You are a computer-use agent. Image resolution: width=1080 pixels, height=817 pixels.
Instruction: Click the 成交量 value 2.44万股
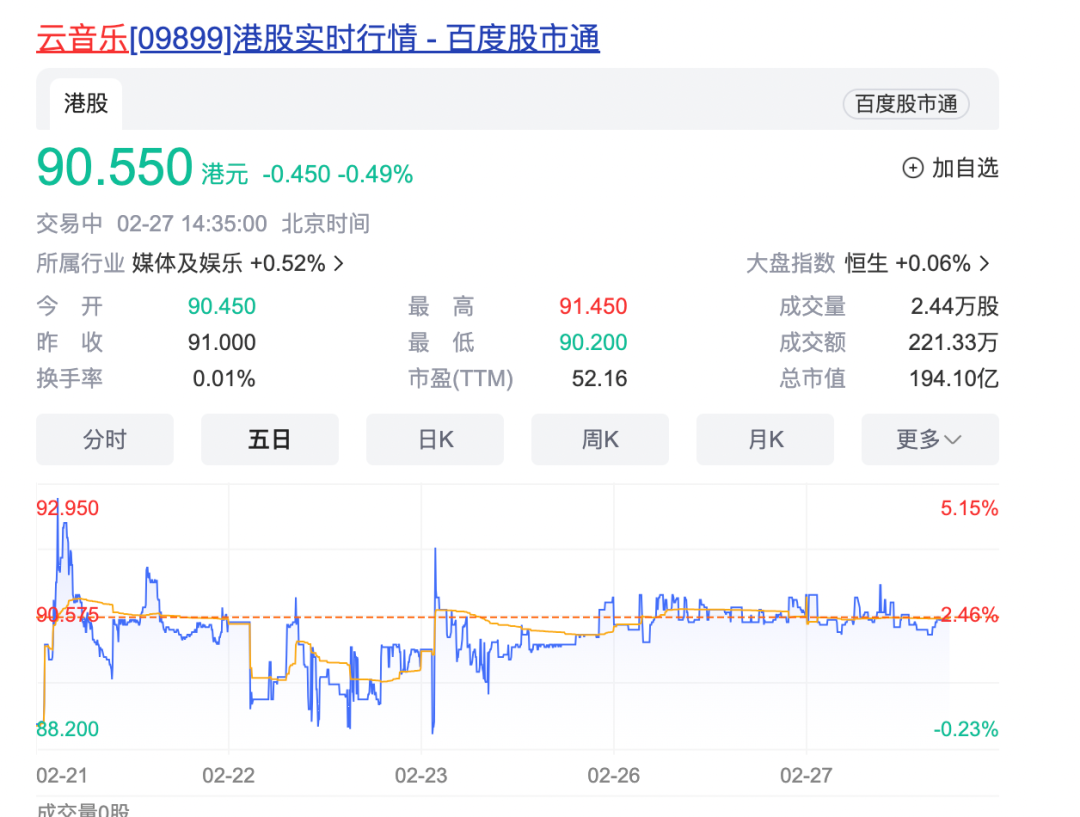click(955, 306)
